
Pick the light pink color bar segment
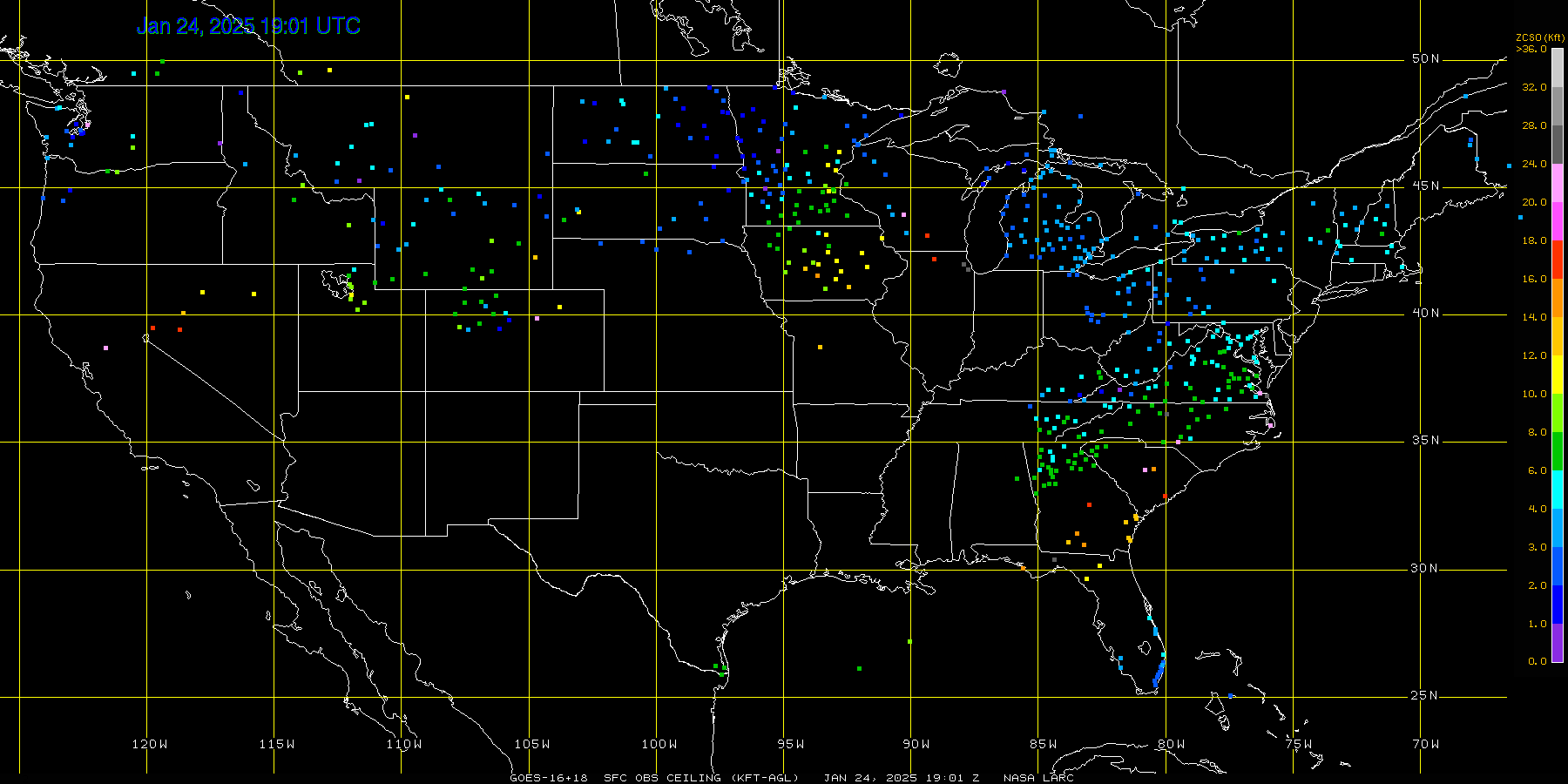coord(1558,183)
